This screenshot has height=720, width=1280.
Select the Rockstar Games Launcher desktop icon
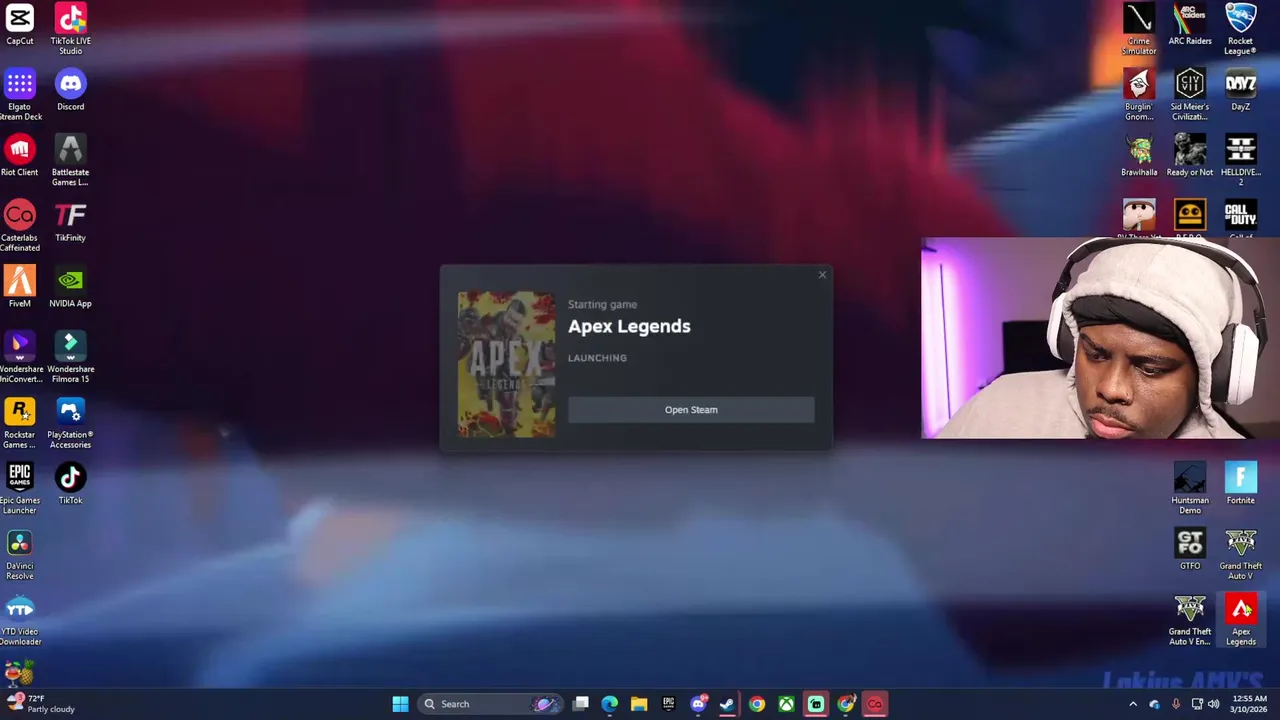[x=20, y=423]
